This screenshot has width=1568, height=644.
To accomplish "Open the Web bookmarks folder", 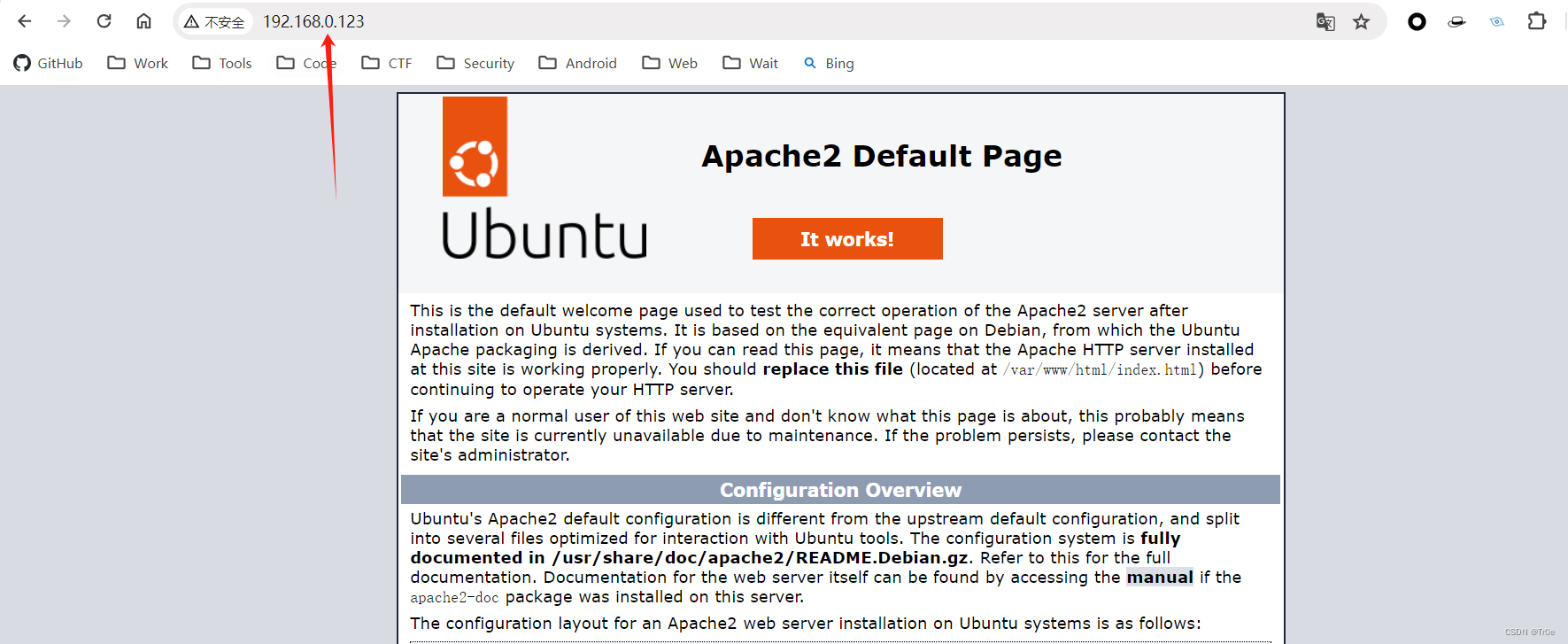I will (669, 63).
